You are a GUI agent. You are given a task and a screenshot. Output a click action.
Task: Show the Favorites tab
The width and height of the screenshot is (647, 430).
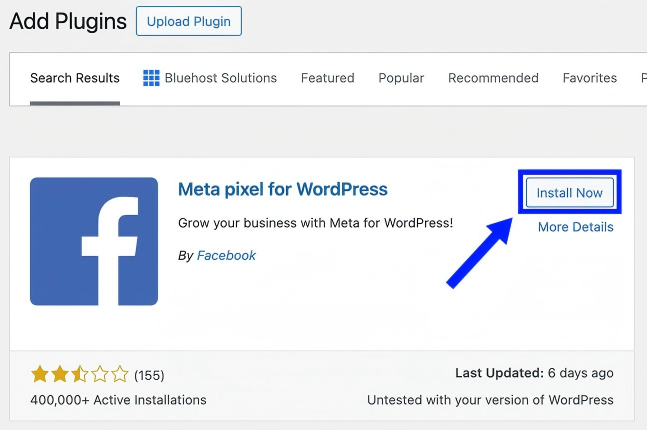(590, 78)
